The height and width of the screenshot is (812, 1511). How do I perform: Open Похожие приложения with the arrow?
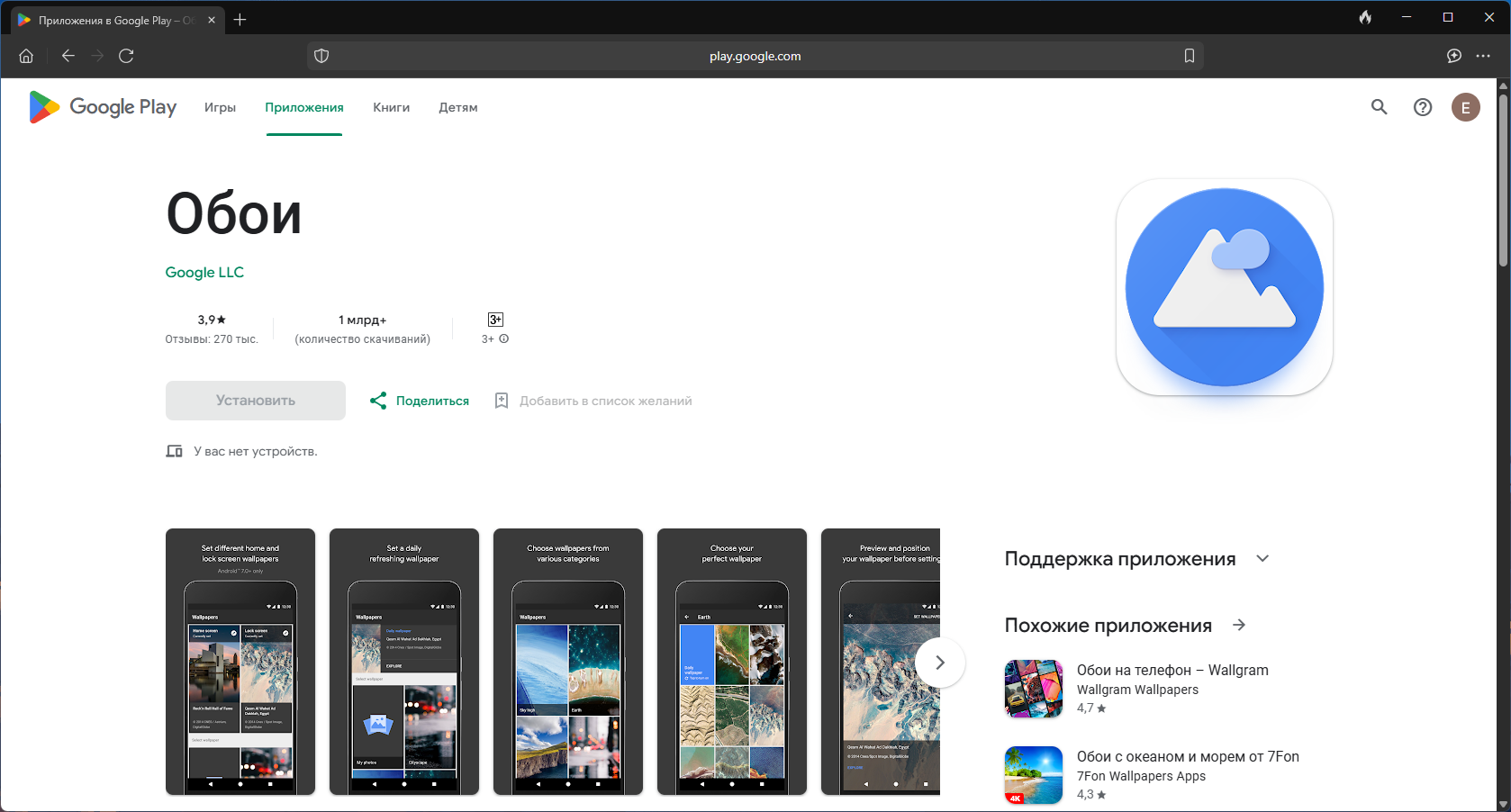1239,625
